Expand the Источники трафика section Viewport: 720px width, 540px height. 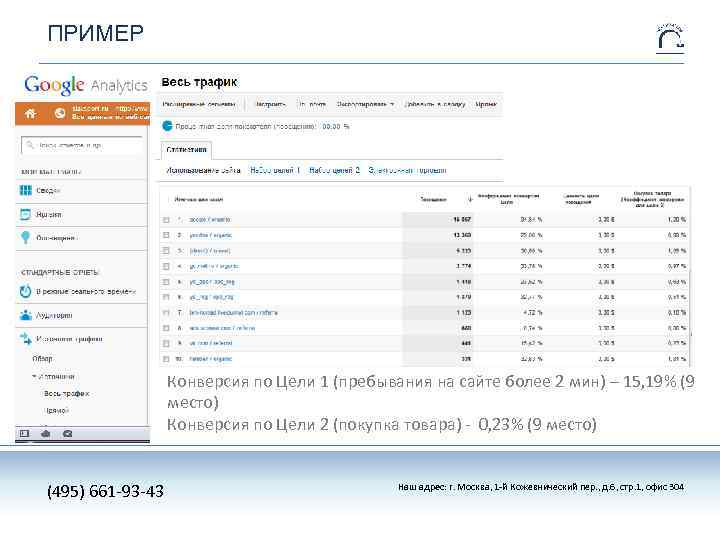69,339
